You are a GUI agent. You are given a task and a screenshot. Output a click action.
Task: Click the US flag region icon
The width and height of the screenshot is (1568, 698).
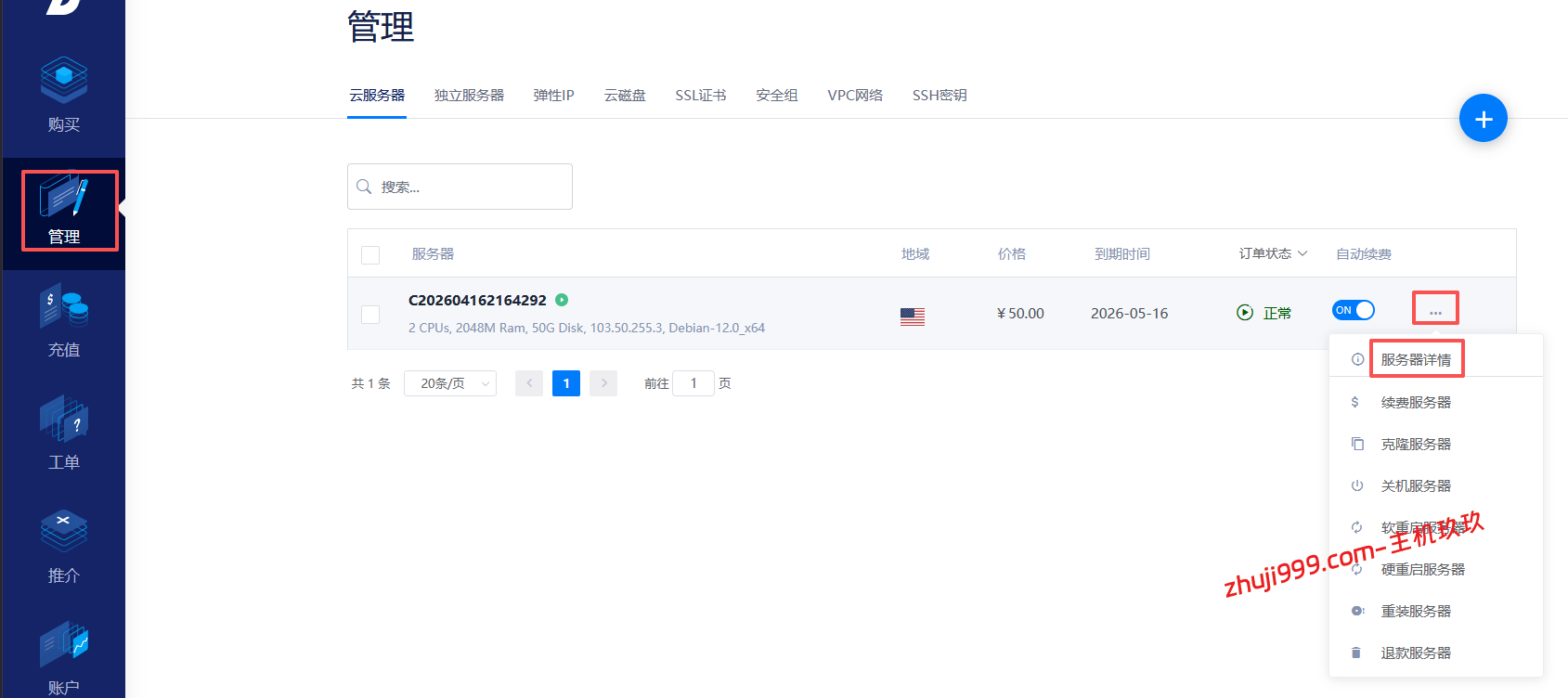coord(912,317)
